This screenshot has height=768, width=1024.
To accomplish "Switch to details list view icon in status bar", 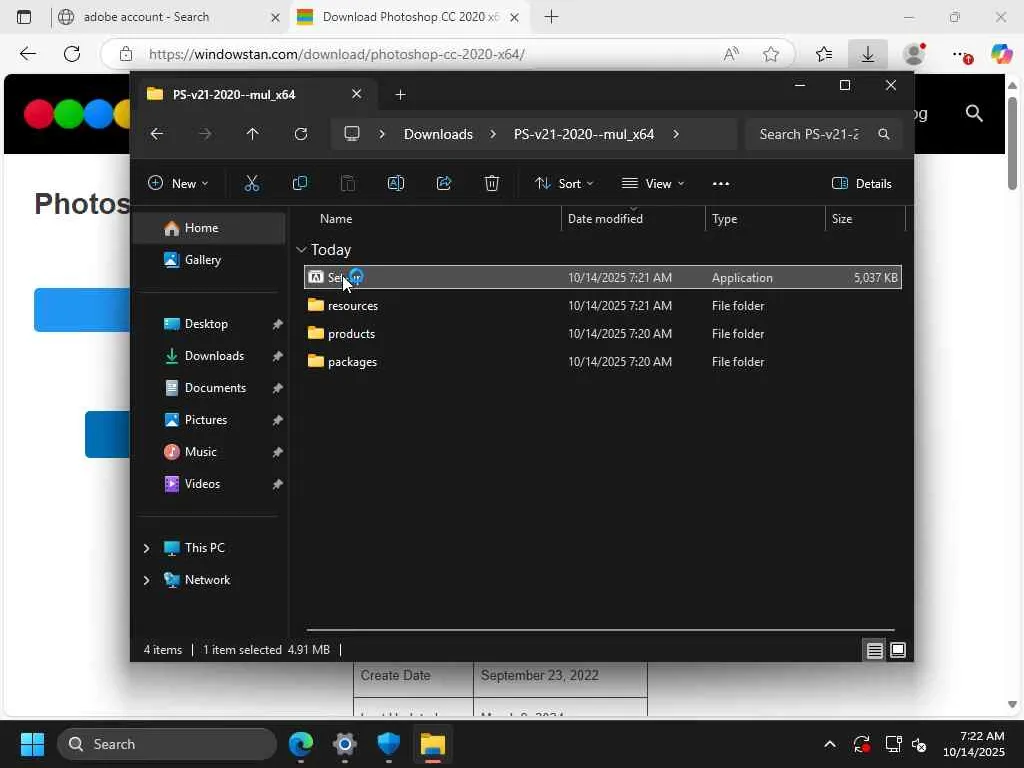I will pos(874,650).
